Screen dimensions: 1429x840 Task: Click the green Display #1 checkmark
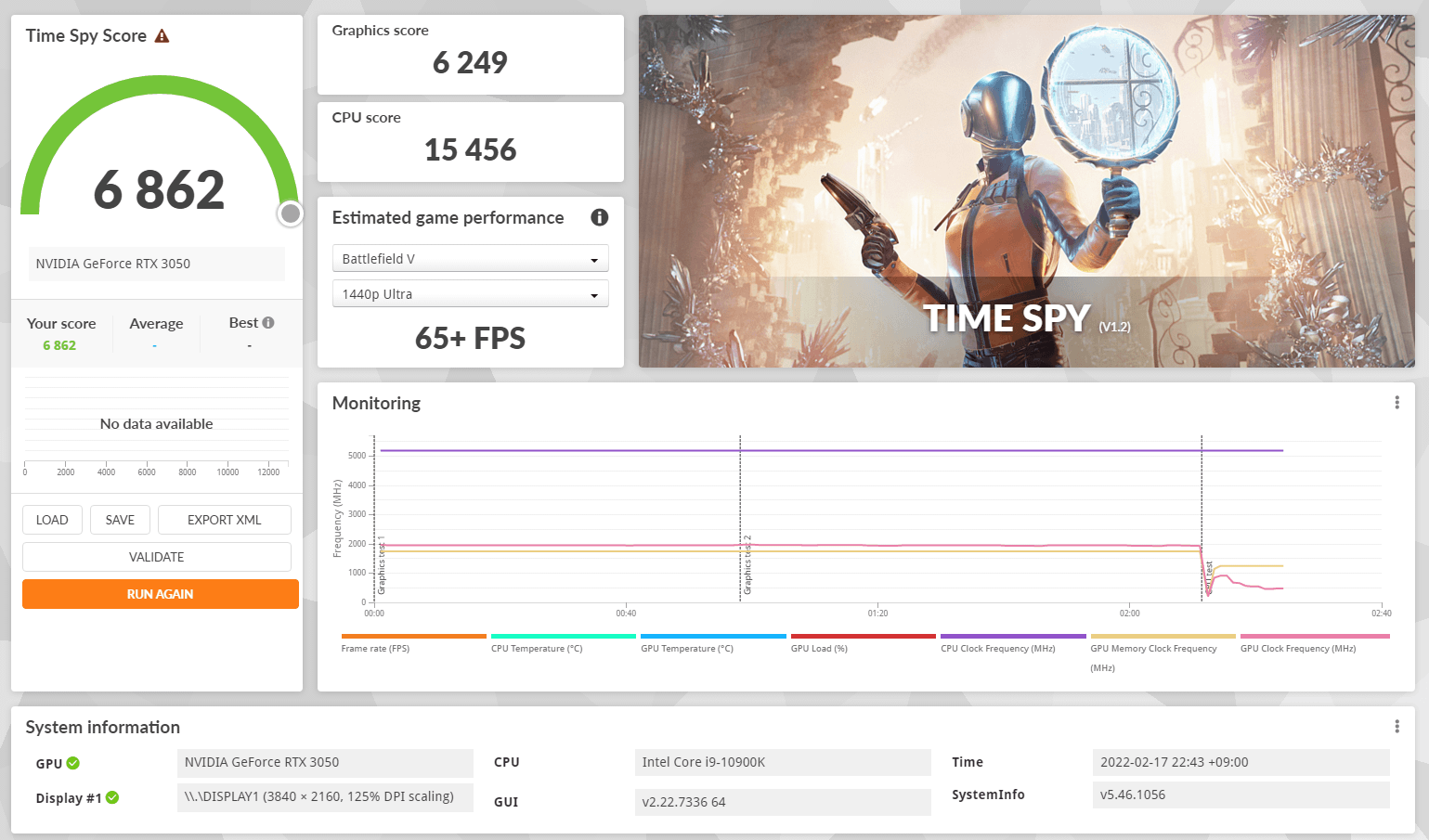point(112,797)
